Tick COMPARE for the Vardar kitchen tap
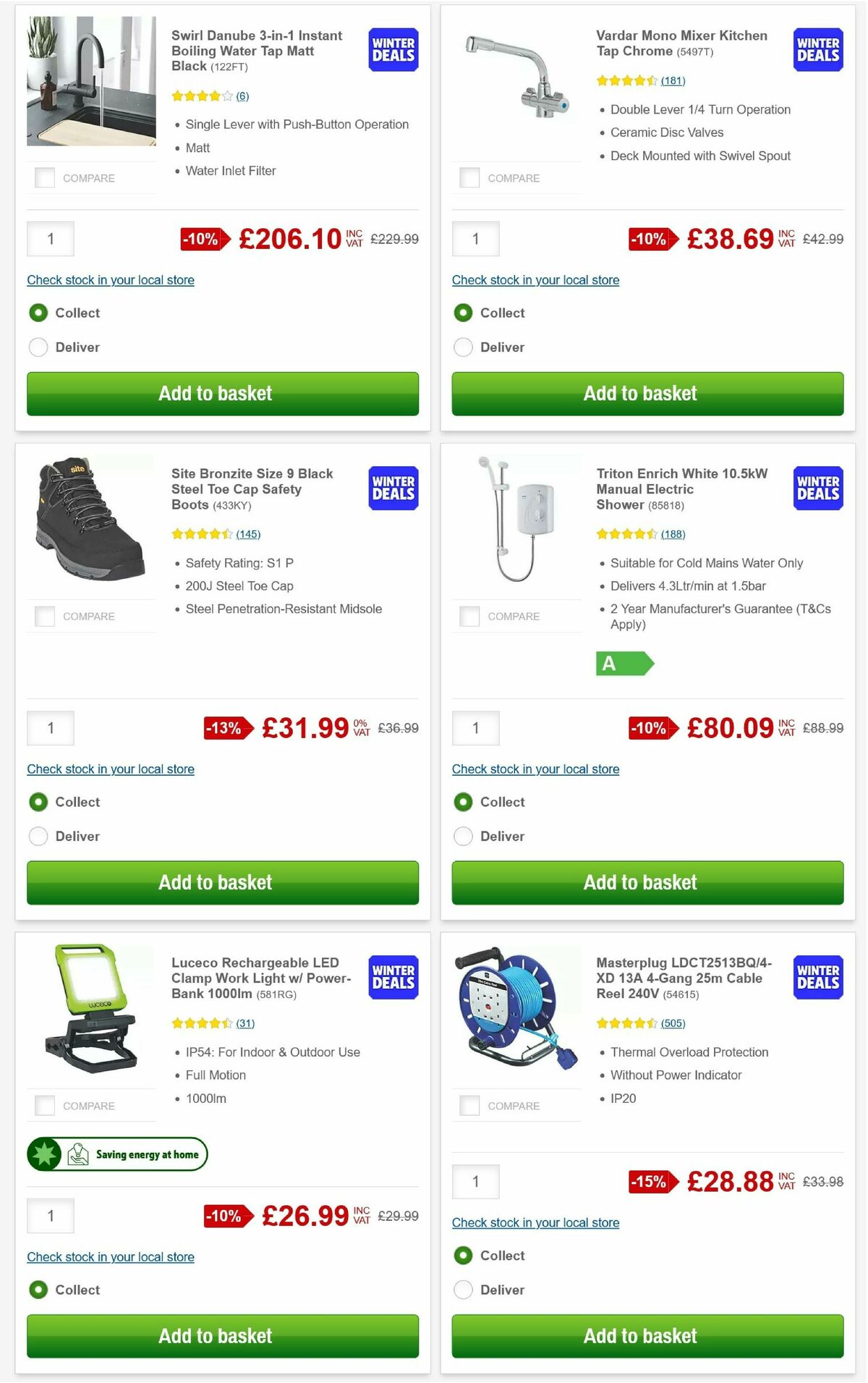Screen dimensions: 868x1383 [469, 177]
